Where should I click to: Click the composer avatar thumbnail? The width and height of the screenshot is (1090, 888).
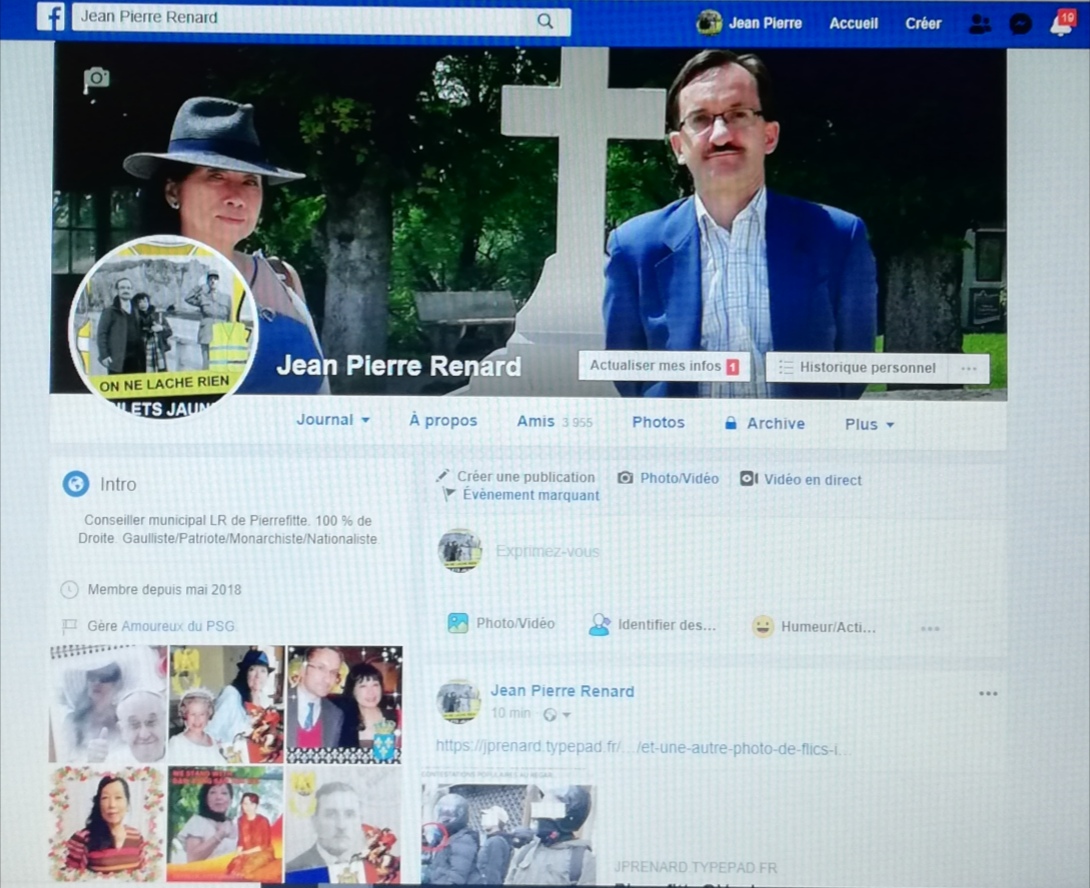click(x=459, y=550)
